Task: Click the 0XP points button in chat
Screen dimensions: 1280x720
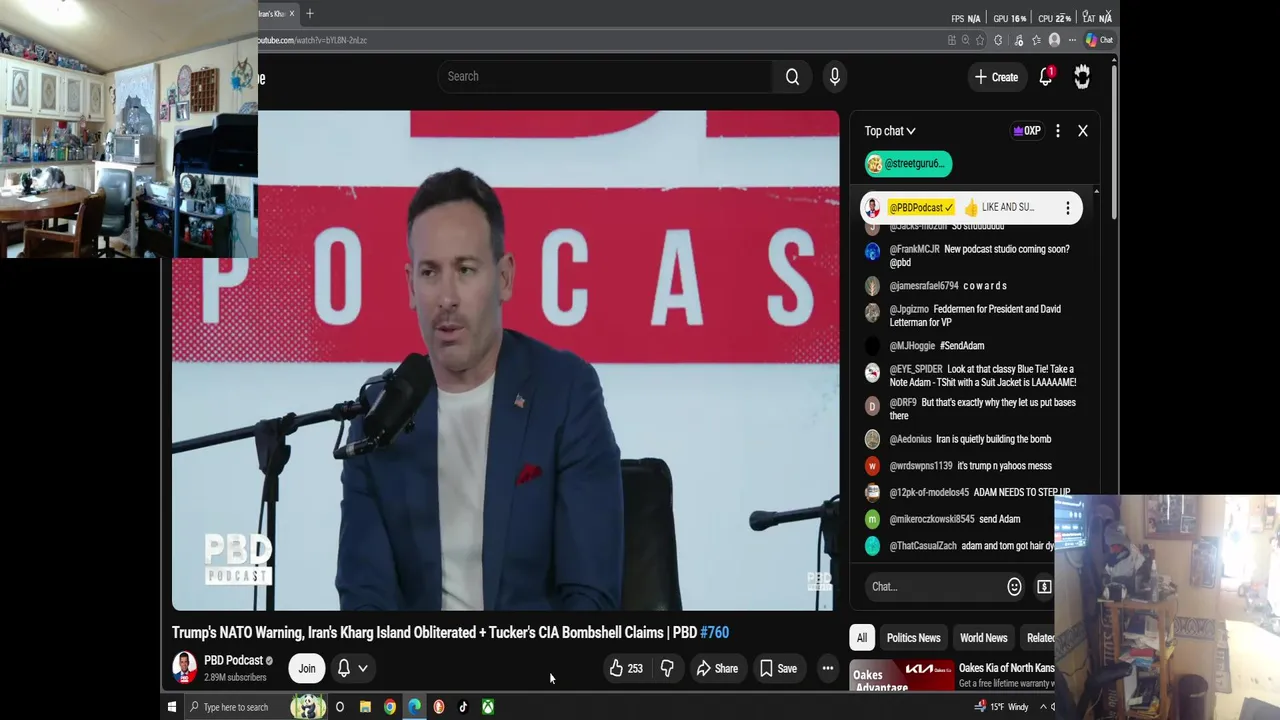Action: pyautogui.click(x=1027, y=131)
